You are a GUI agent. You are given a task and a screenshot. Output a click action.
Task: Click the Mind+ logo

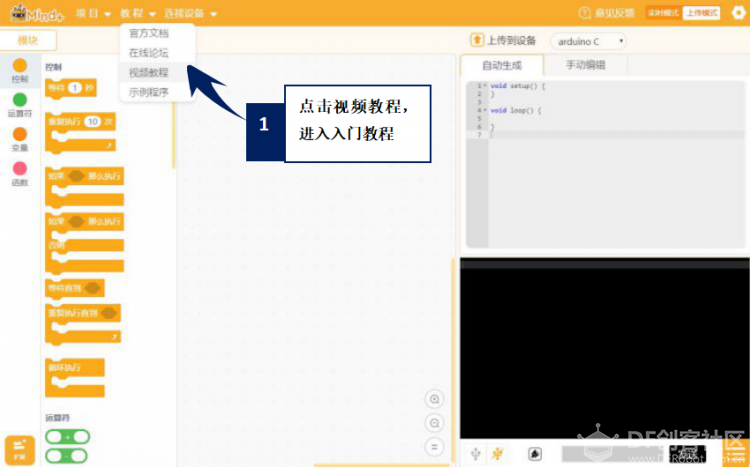(x=36, y=13)
